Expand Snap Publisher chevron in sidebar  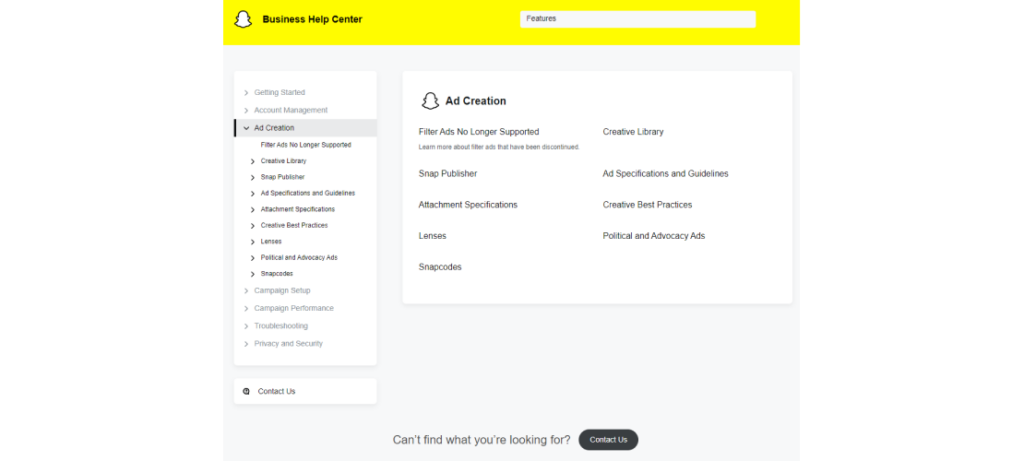253,177
